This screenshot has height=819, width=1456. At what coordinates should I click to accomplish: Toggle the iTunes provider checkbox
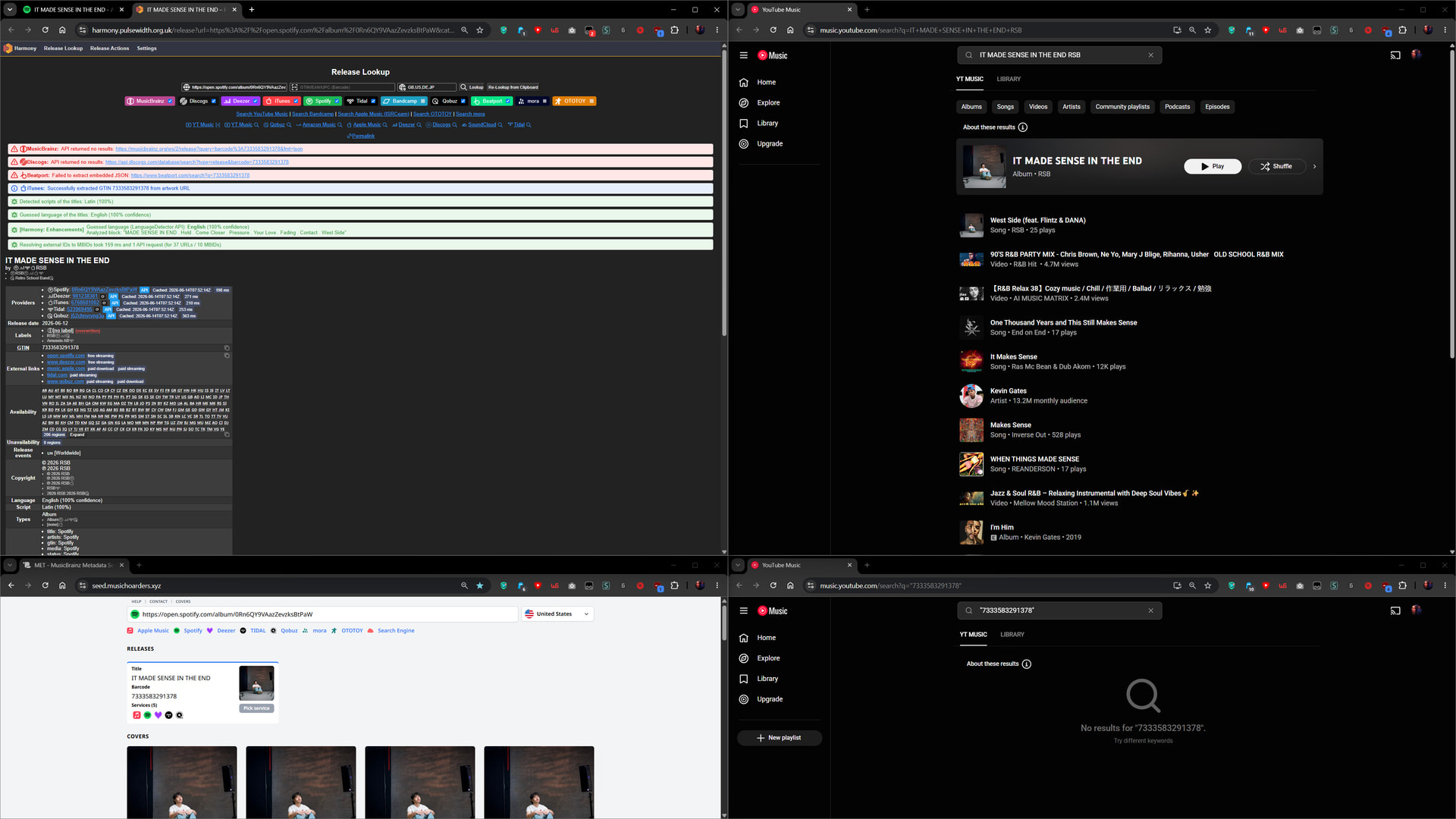[x=296, y=101]
